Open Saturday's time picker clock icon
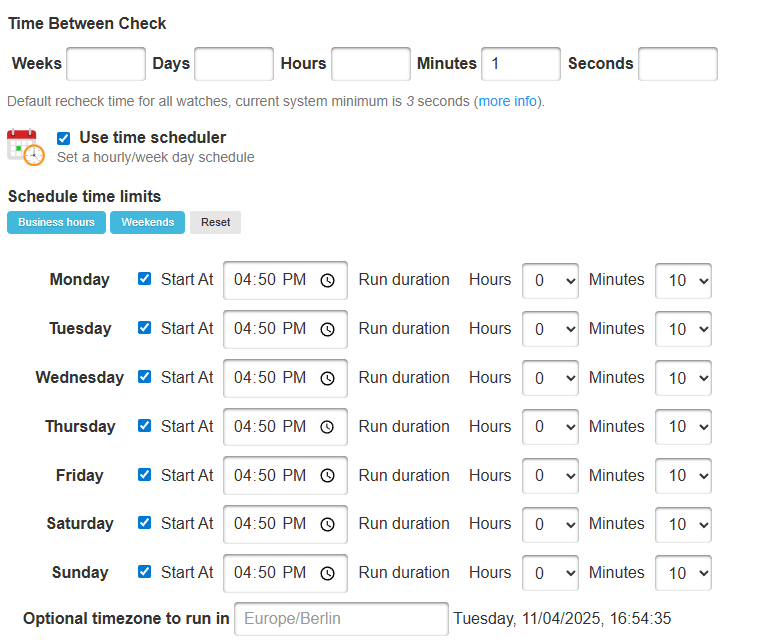The height and width of the screenshot is (644, 779). 327,524
